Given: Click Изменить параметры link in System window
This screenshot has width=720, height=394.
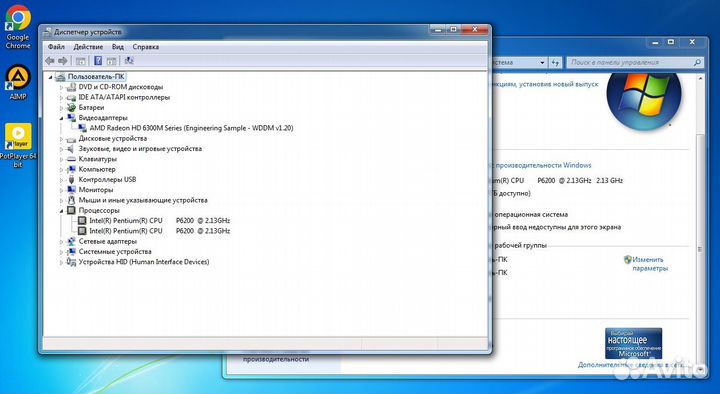Looking at the screenshot, I should click(x=649, y=264).
